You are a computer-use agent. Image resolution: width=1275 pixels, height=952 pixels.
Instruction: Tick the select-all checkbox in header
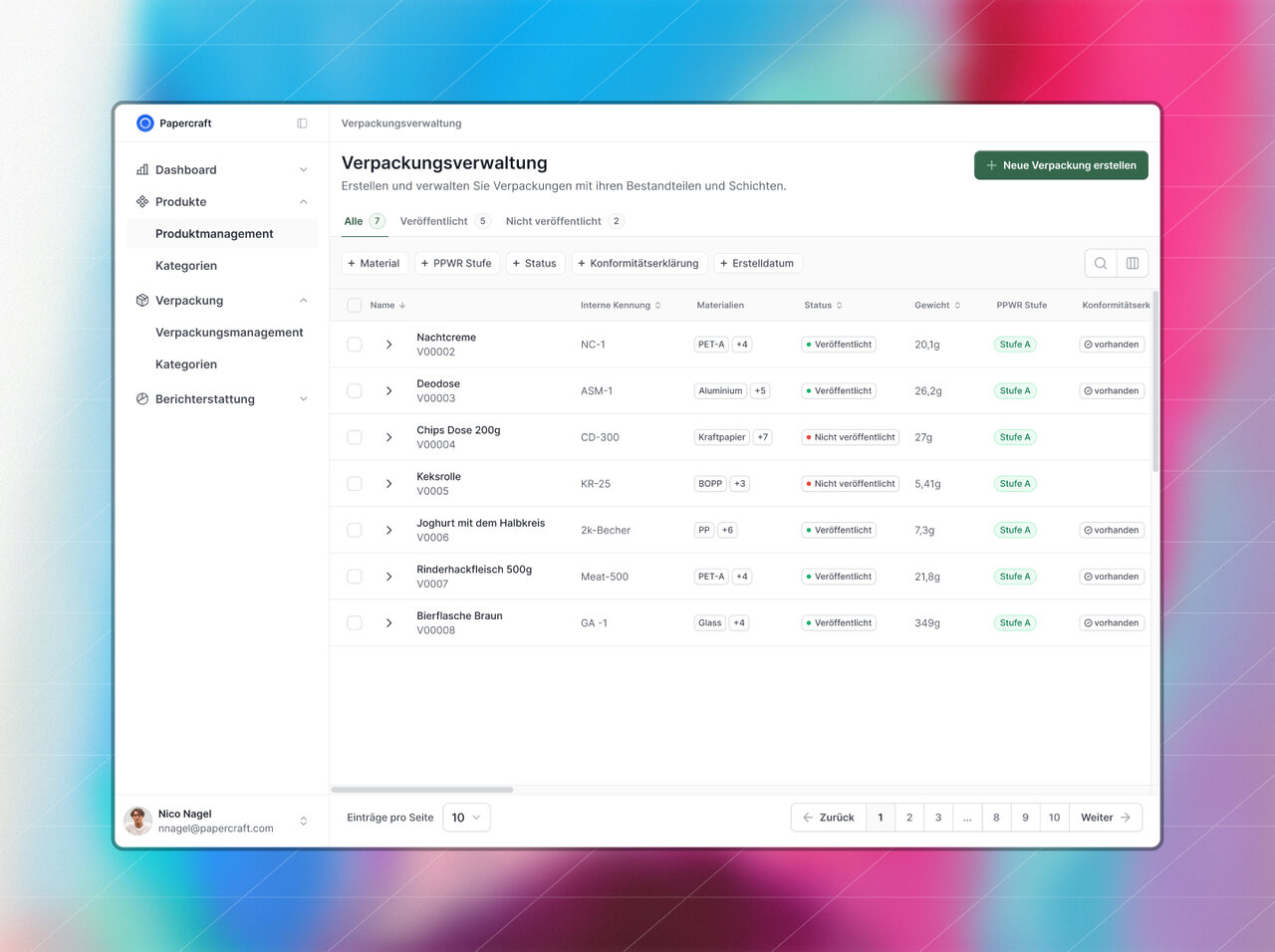click(x=354, y=306)
